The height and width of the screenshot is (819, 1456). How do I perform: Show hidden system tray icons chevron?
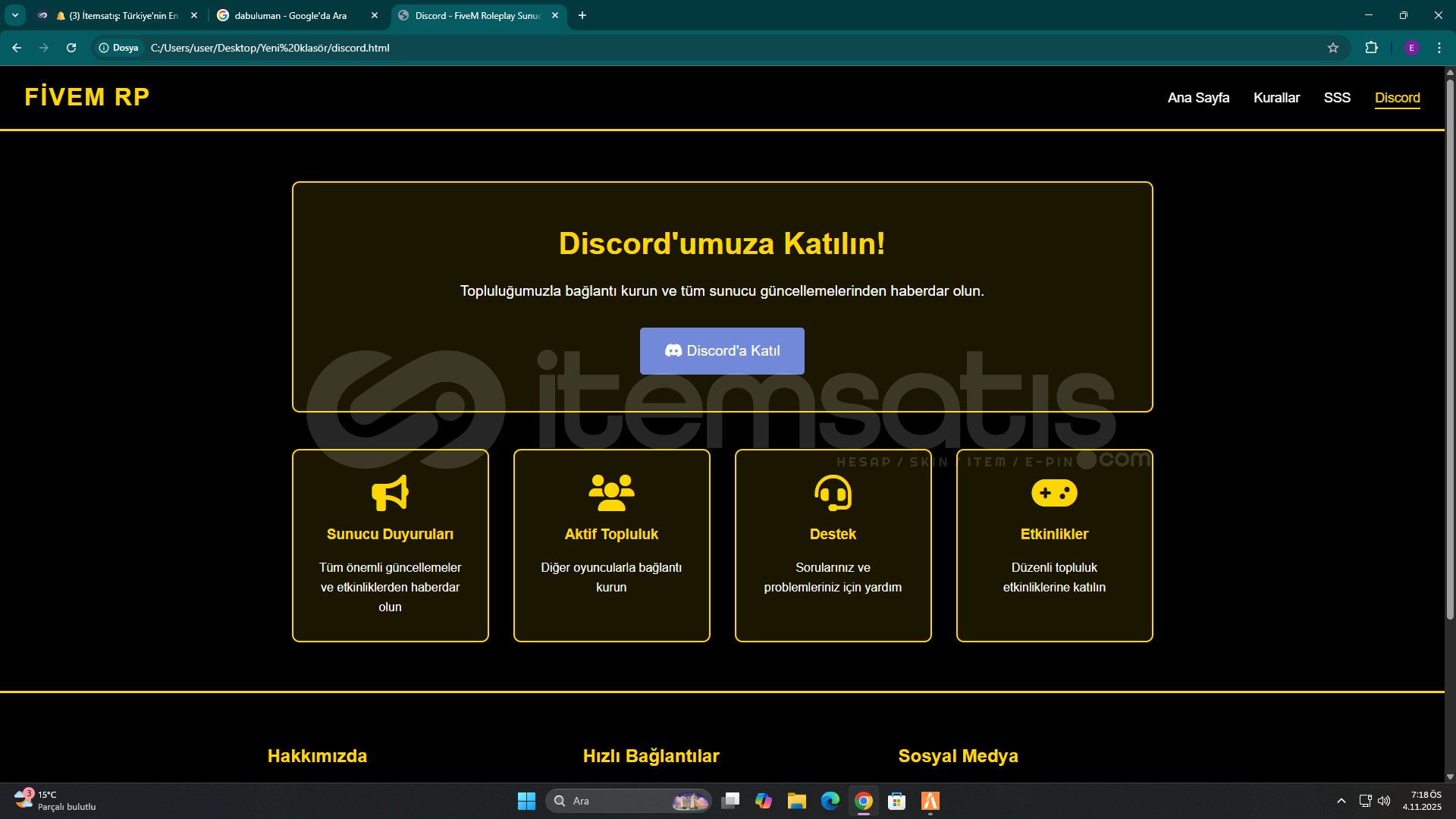(x=1341, y=801)
